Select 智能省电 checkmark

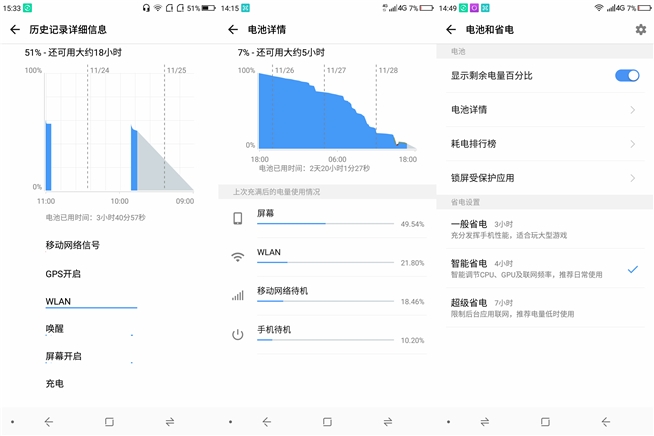pyautogui.click(x=633, y=269)
